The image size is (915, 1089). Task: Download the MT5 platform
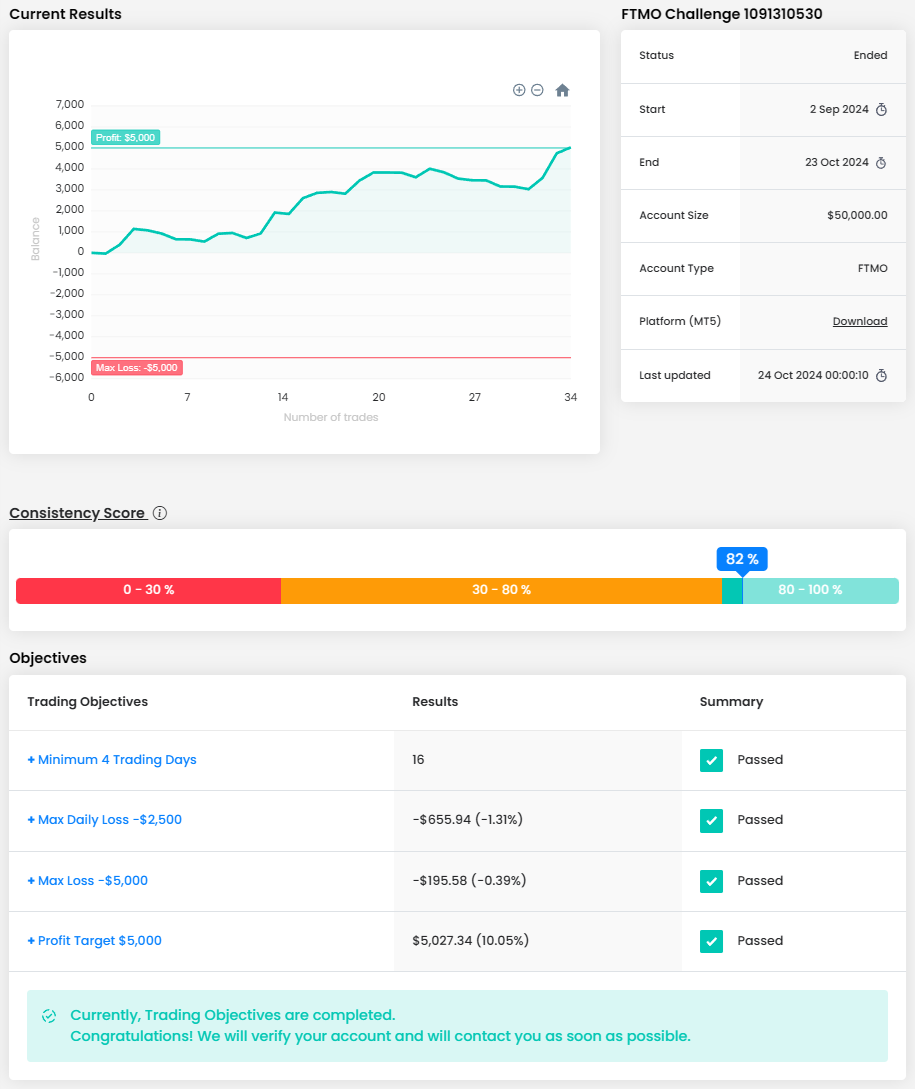coord(859,322)
